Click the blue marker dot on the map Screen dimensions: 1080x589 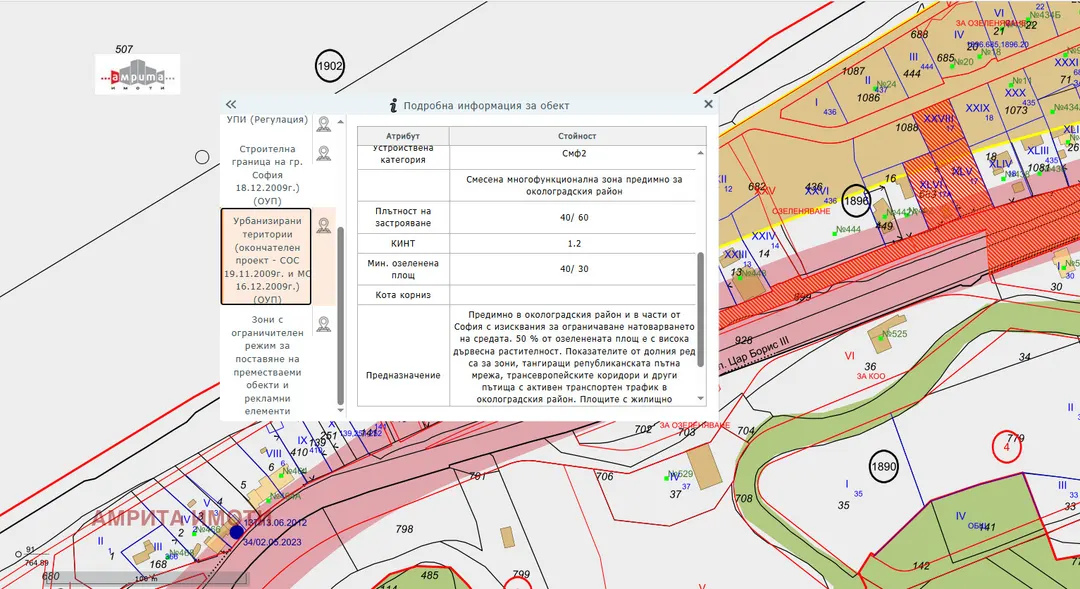tap(236, 532)
